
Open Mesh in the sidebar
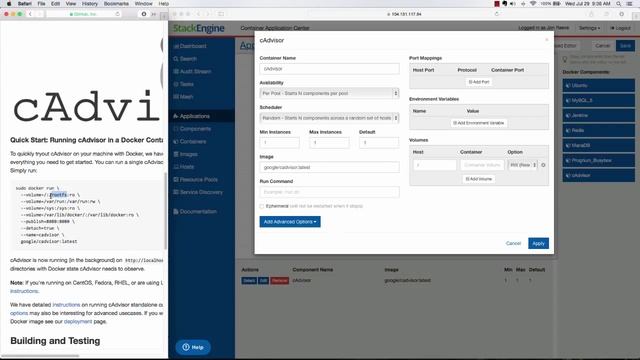pos(183,97)
